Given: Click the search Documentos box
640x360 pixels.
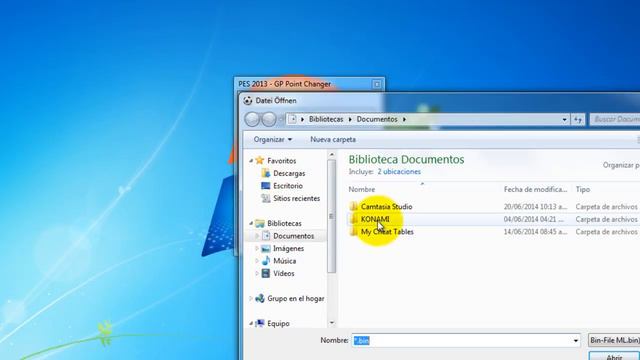Looking at the screenshot, I should 615,120.
